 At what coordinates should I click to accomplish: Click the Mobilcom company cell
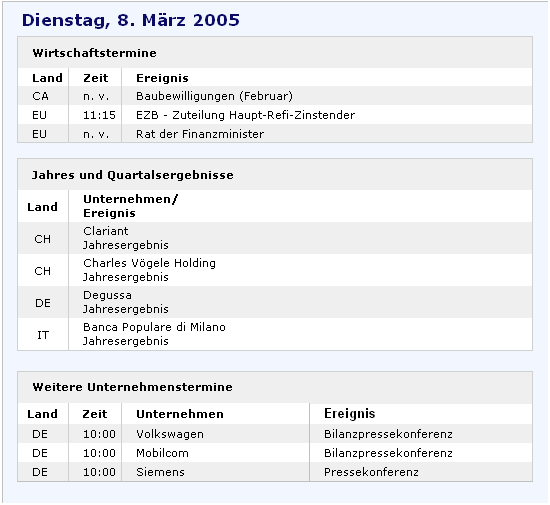pyautogui.click(x=162, y=453)
